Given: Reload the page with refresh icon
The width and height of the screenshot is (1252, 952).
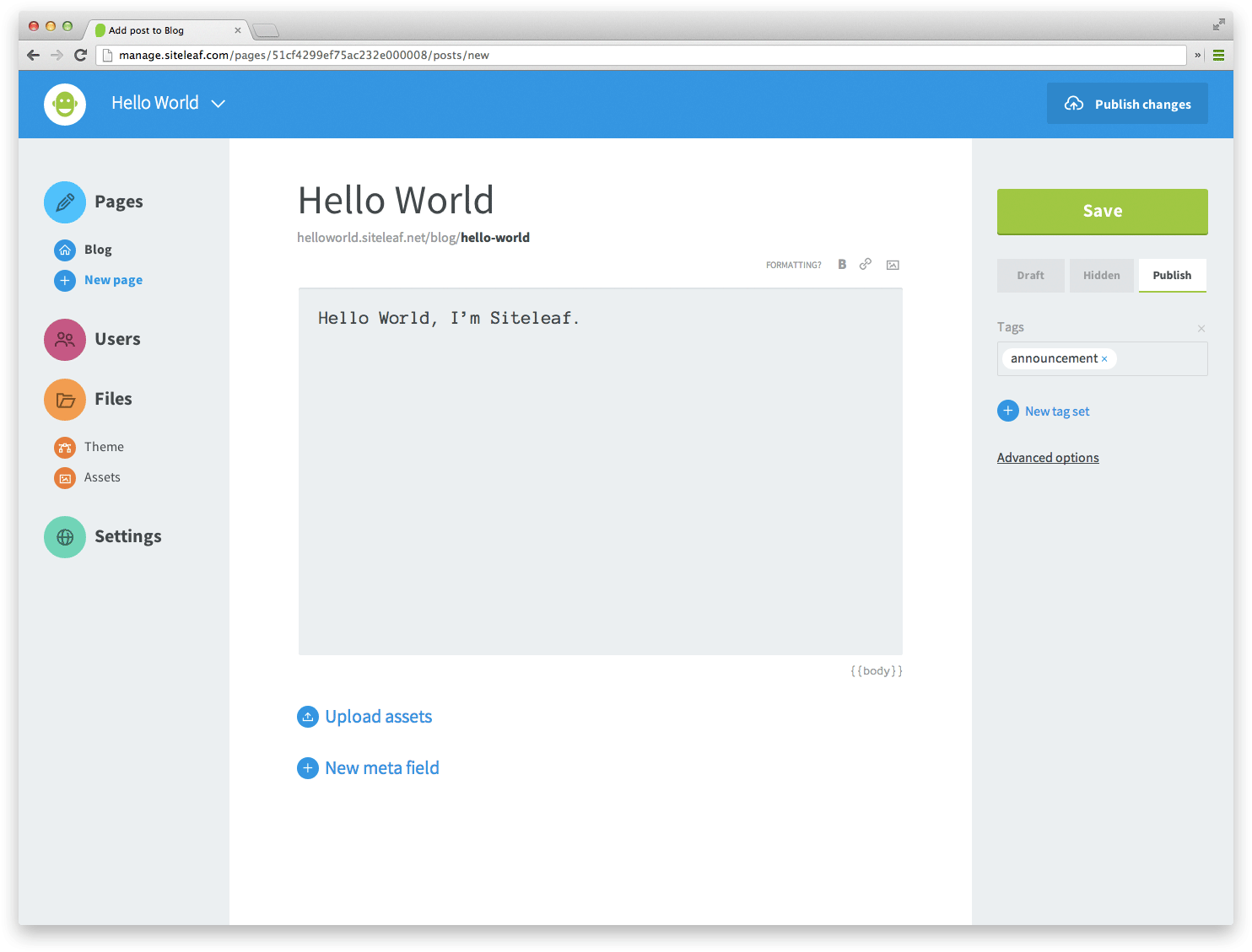Looking at the screenshot, I should click(81, 56).
